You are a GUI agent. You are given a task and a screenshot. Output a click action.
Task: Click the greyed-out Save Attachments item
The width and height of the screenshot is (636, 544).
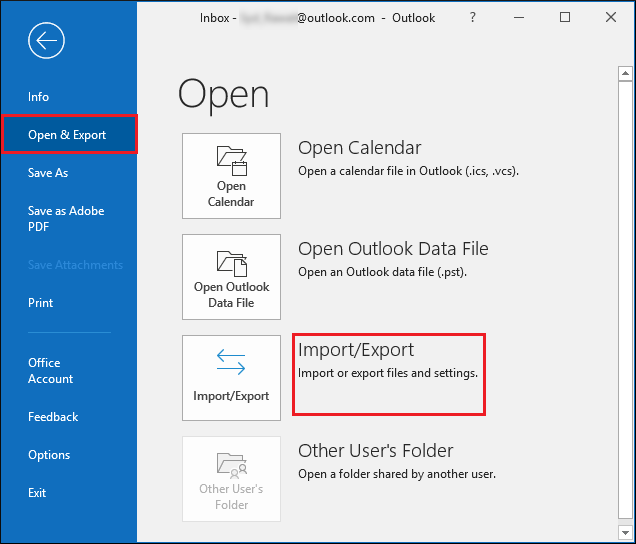click(75, 265)
